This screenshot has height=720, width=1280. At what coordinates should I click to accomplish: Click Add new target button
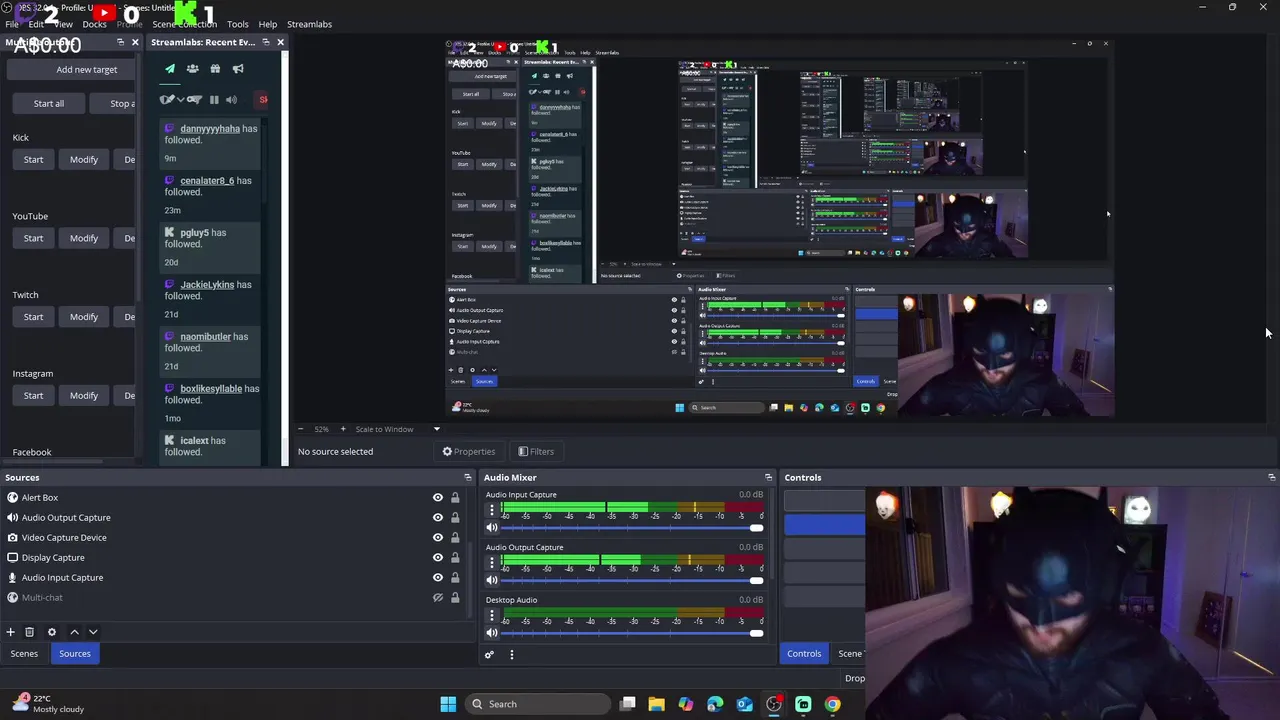[x=69, y=70]
